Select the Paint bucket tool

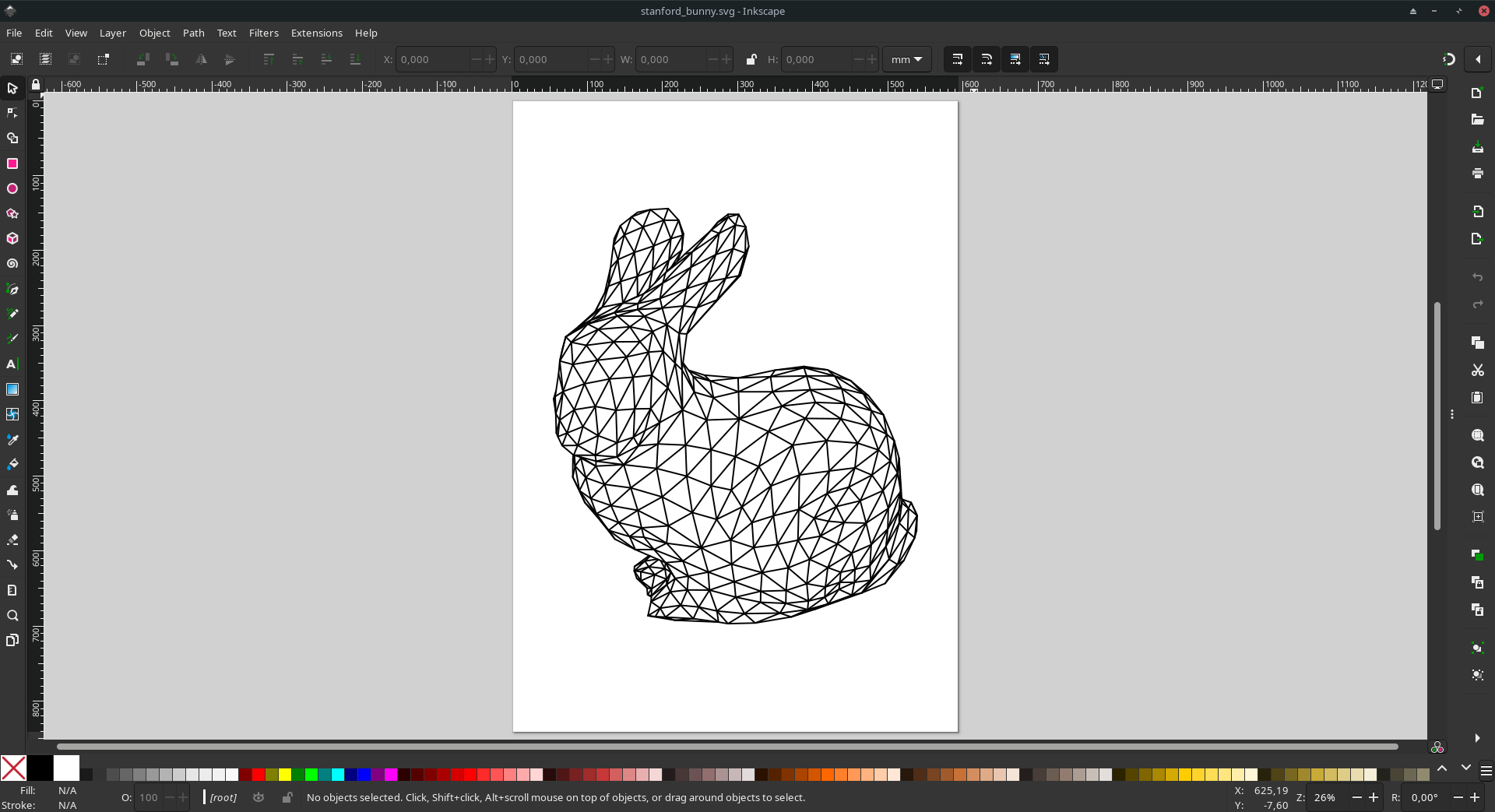12,465
